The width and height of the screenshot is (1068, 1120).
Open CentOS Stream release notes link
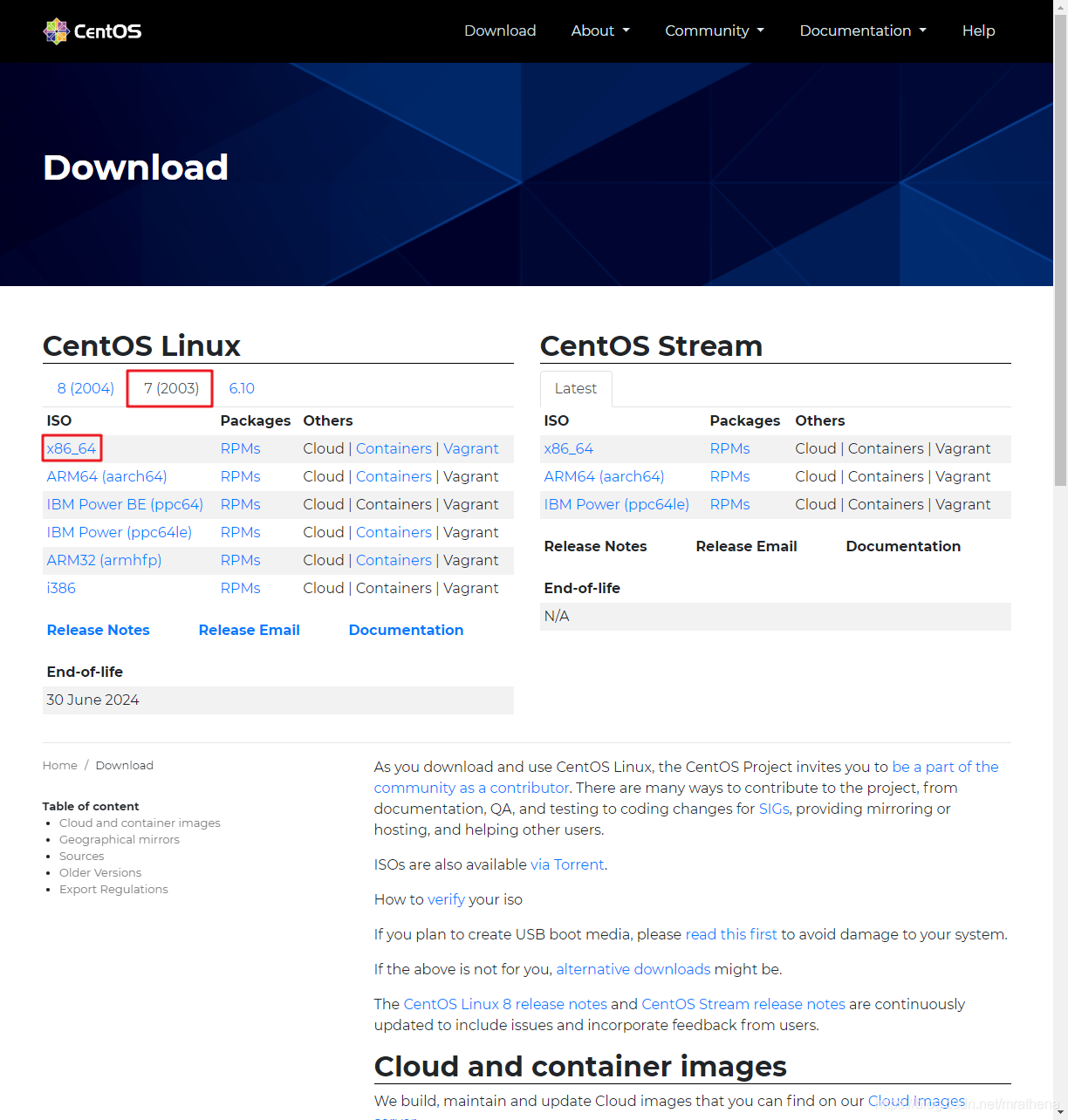tap(743, 1004)
